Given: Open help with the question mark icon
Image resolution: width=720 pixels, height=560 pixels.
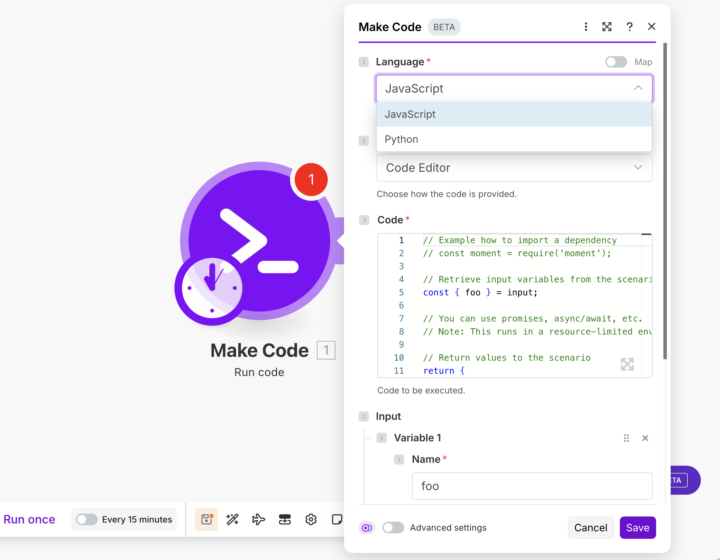Looking at the screenshot, I should click(x=629, y=27).
